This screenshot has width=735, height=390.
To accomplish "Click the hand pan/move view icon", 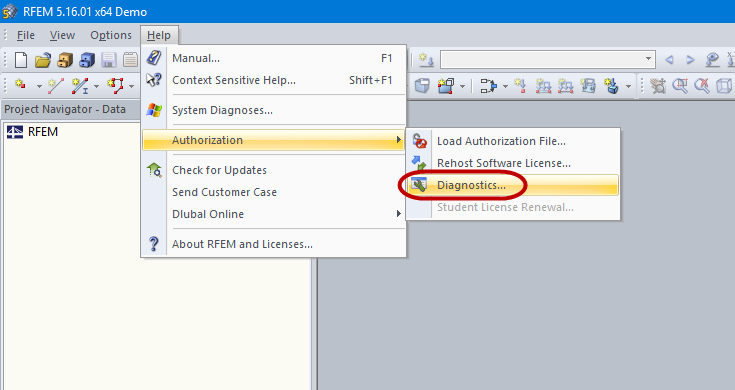I will [x=658, y=86].
